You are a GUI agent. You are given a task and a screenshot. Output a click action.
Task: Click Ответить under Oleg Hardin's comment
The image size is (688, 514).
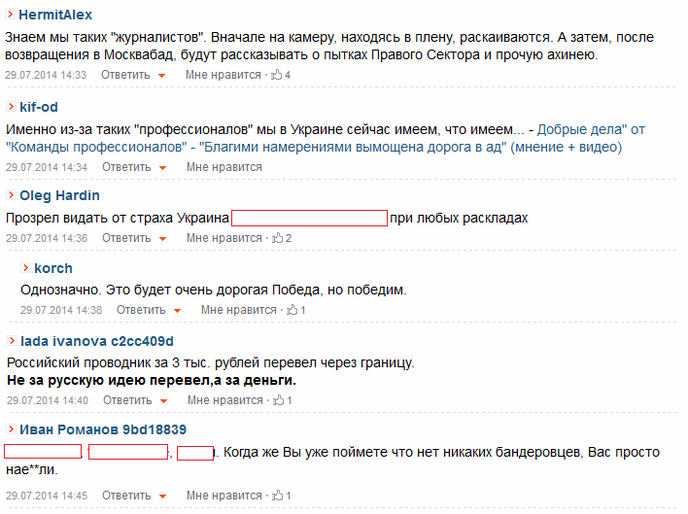point(126,238)
